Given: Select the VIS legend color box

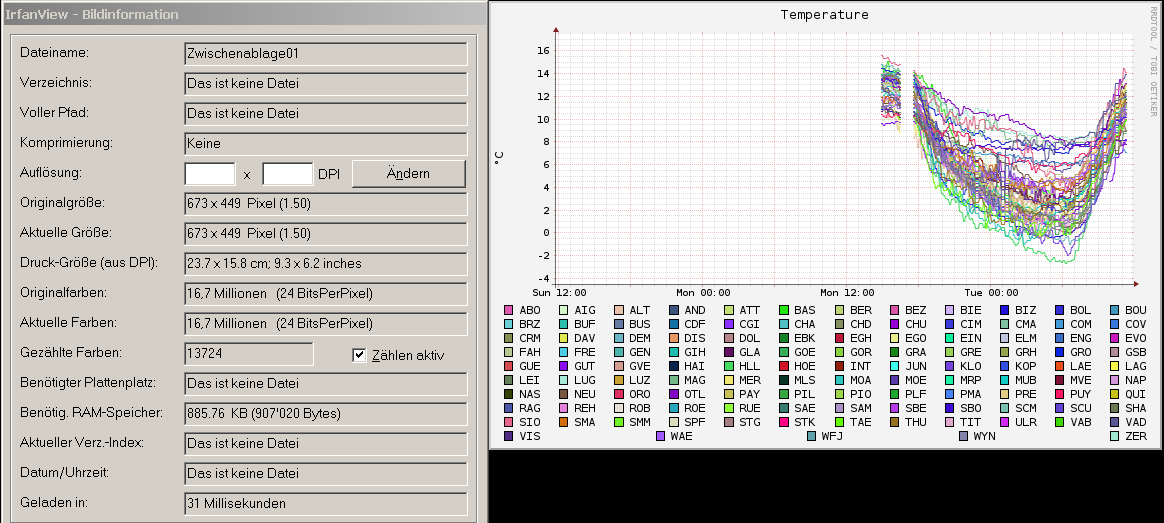Looking at the screenshot, I should (x=509, y=437).
